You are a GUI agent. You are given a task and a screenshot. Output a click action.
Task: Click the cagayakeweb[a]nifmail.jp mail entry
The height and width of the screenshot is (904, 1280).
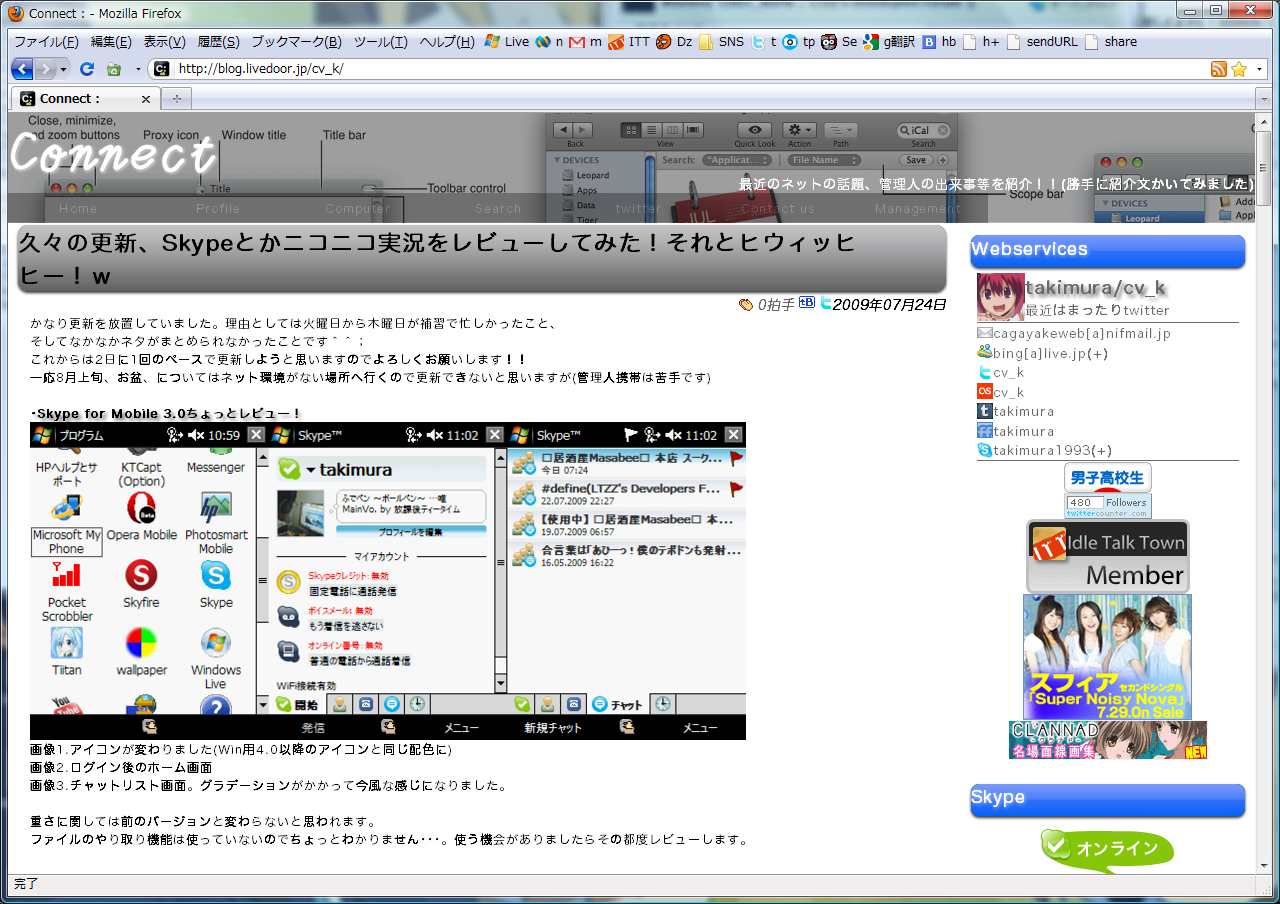pyautogui.click(x=1073, y=334)
